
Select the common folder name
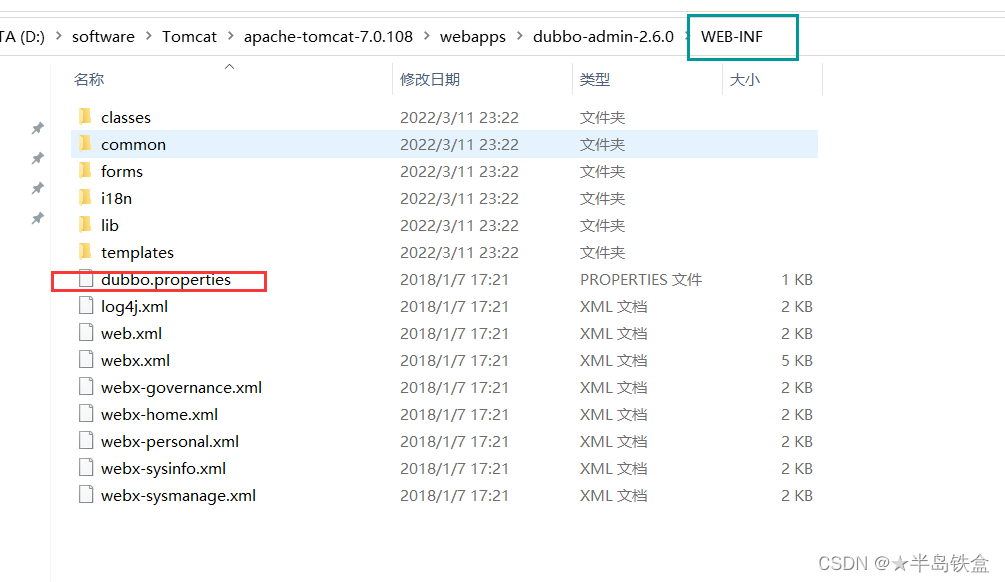pyautogui.click(x=133, y=144)
